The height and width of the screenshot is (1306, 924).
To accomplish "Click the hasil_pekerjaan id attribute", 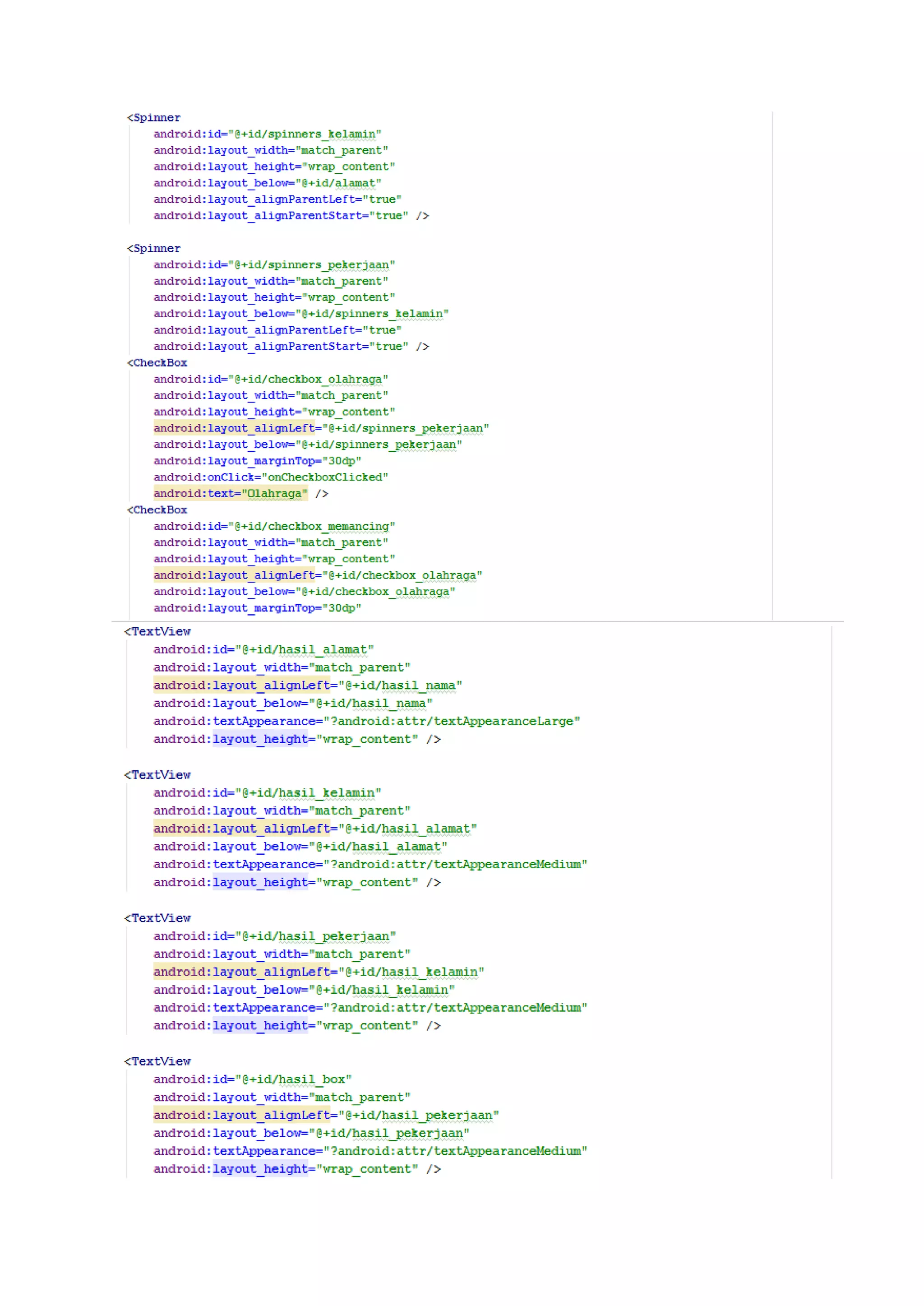I will tap(274, 937).
